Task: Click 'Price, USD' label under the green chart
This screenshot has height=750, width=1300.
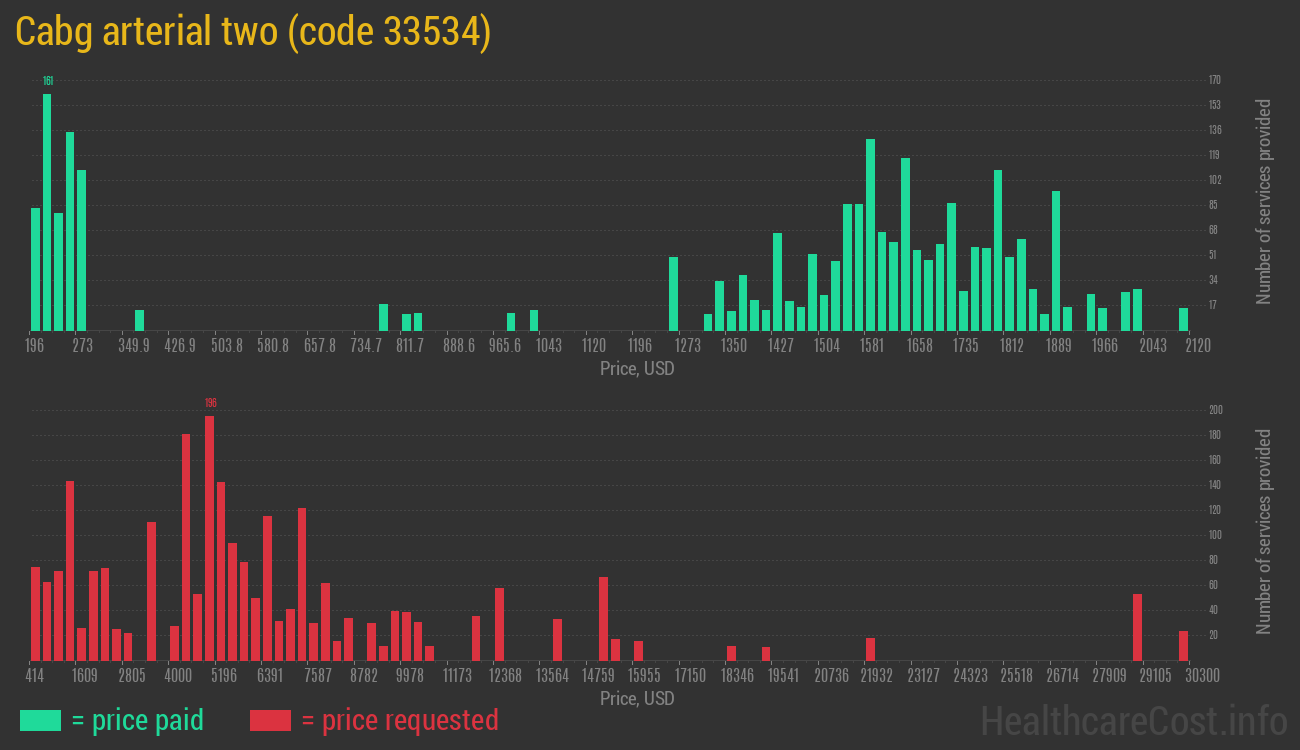Action: (x=637, y=369)
